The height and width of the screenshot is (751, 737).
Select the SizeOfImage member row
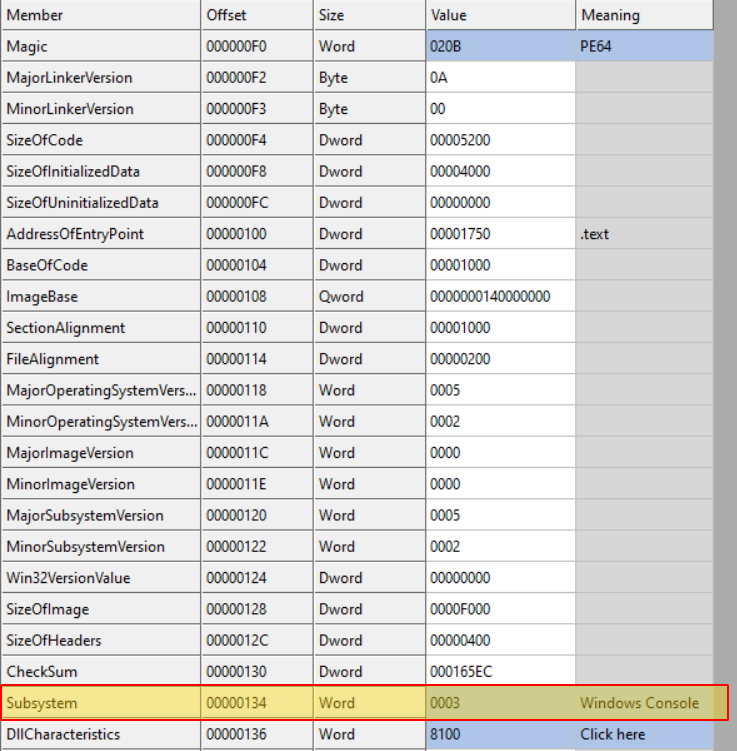tap(100, 609)
